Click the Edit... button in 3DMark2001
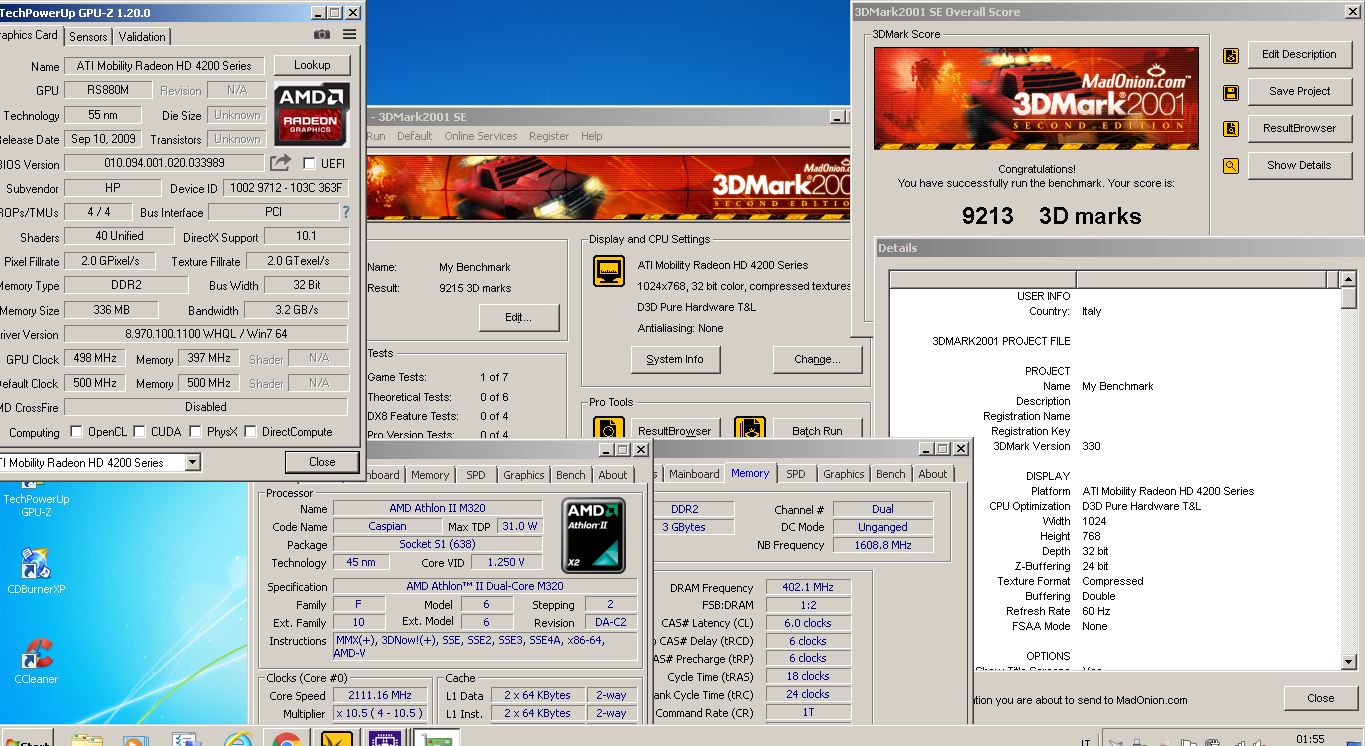This screenshot has width=1365, height=746. (518, 318)
